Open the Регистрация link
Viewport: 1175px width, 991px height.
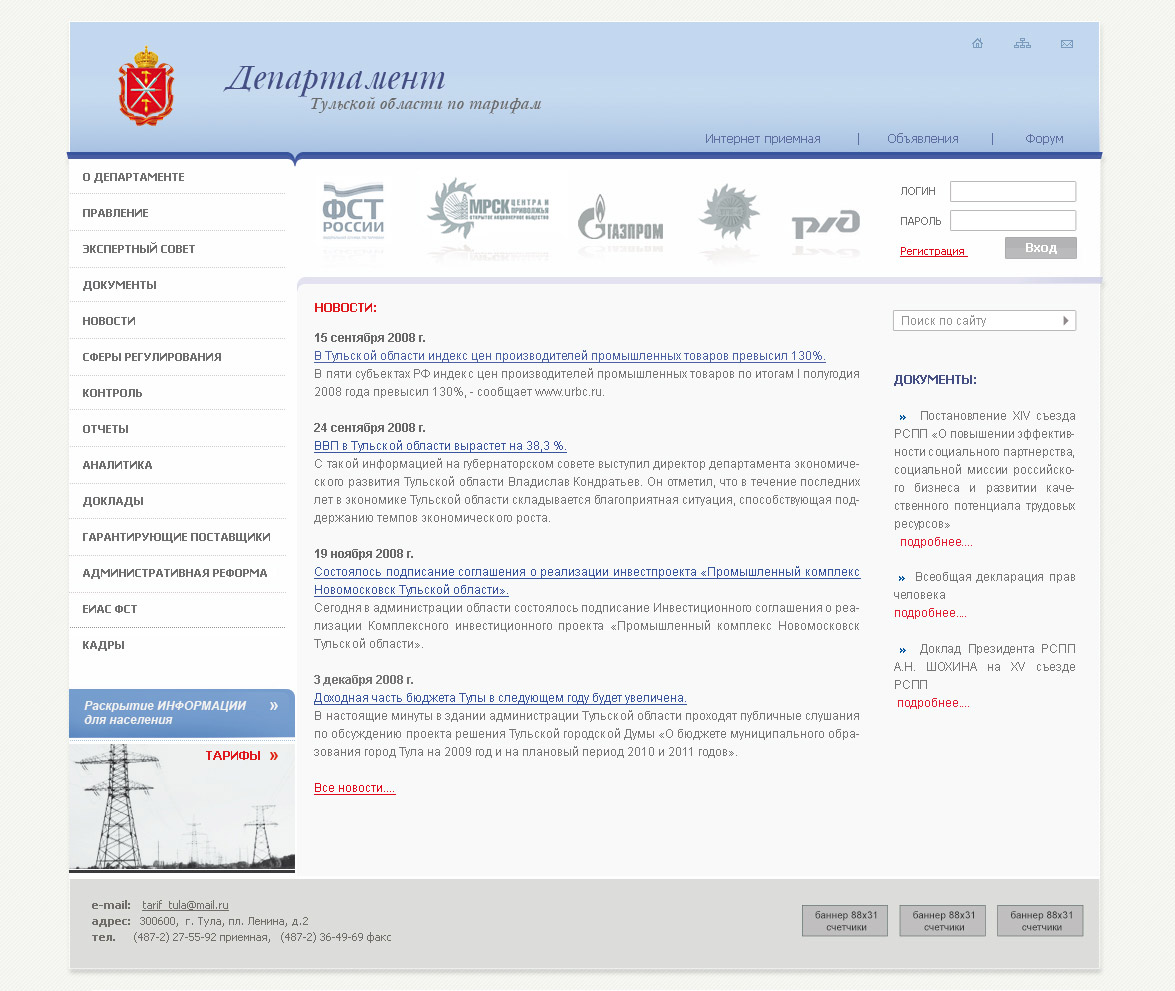(933, 251)
